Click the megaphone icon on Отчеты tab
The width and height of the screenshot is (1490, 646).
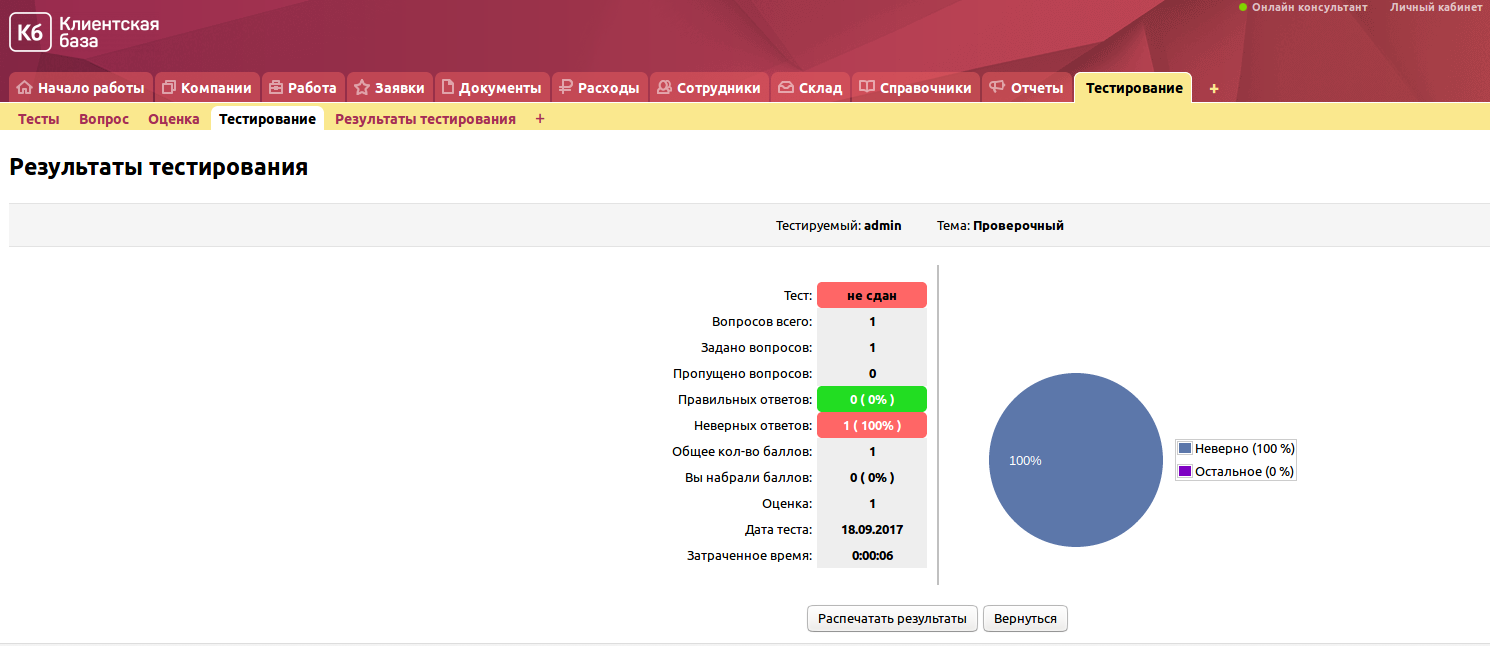pyautogui.click(x=997, y=88)
